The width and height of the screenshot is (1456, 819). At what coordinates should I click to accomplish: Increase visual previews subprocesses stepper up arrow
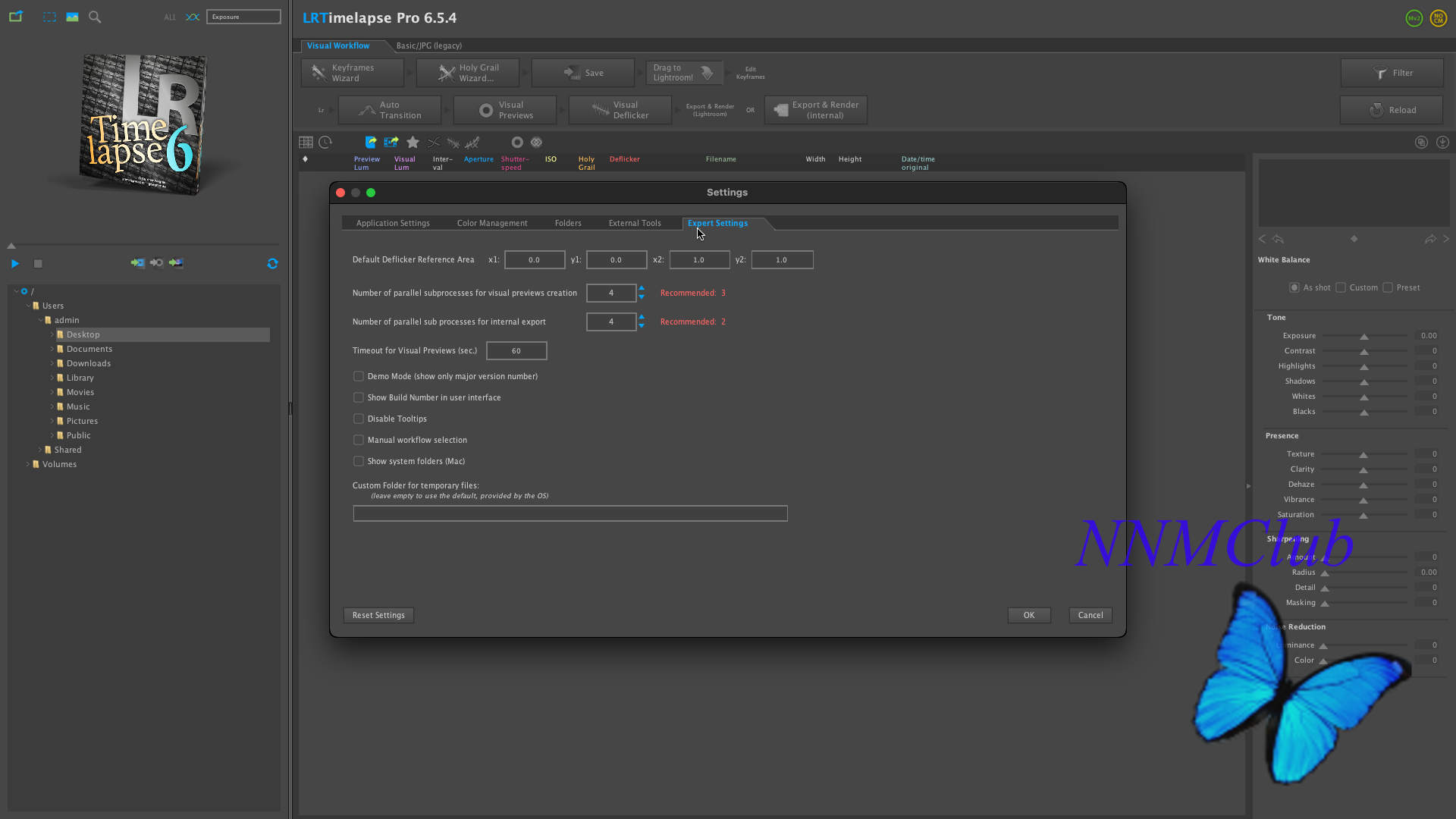click(642, 288)
